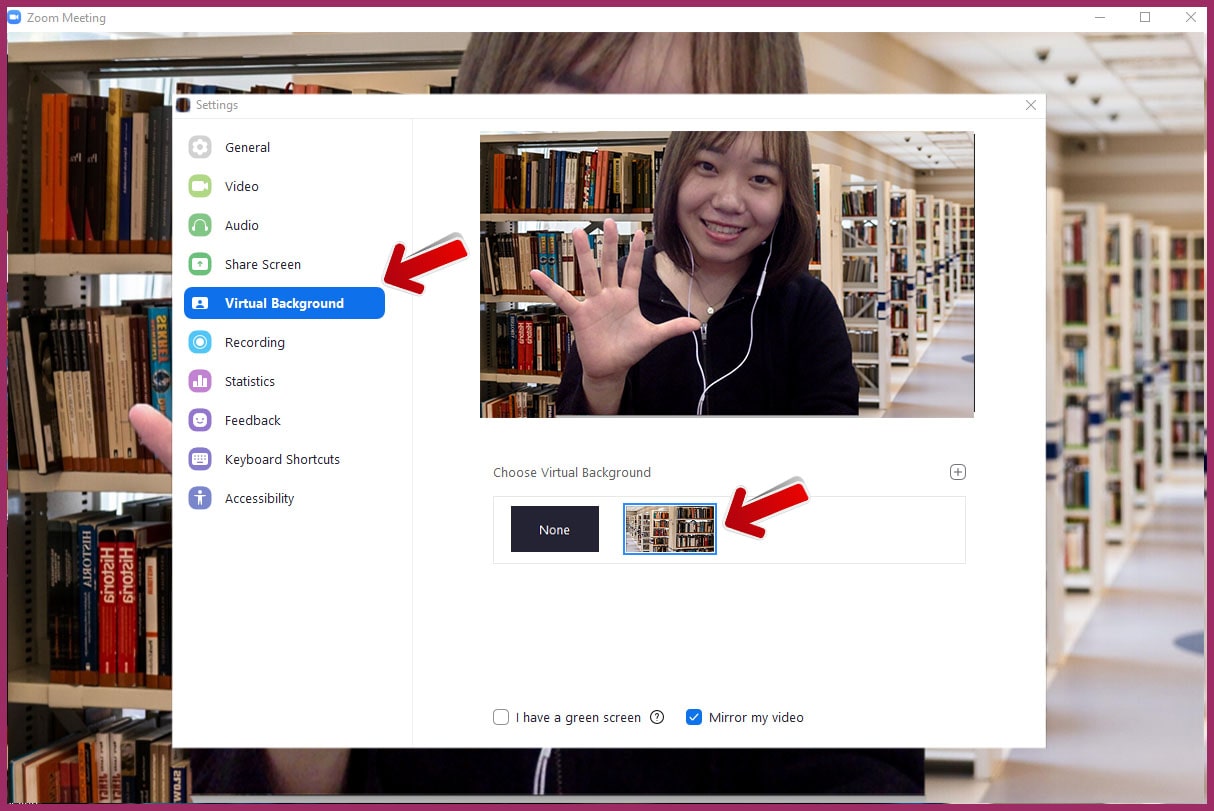Open the General settings tab
Screen dimensions: 1214x811
[284, 147]
